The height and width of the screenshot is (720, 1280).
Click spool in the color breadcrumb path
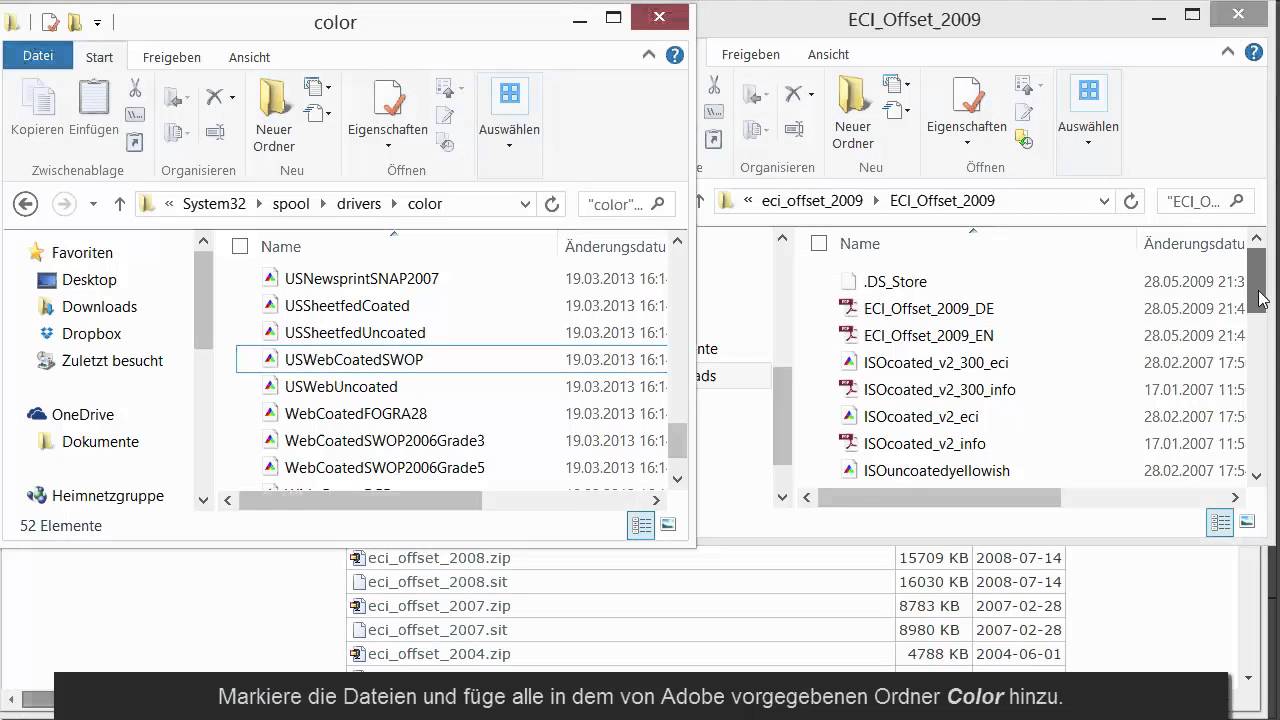(291, 204)
